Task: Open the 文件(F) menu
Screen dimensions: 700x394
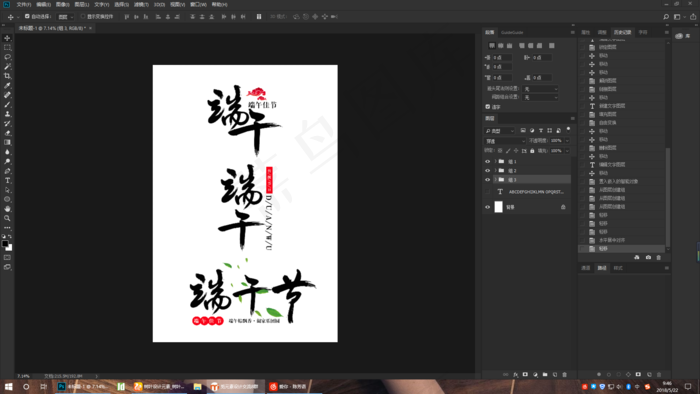Action: click(x=24, y=4)
